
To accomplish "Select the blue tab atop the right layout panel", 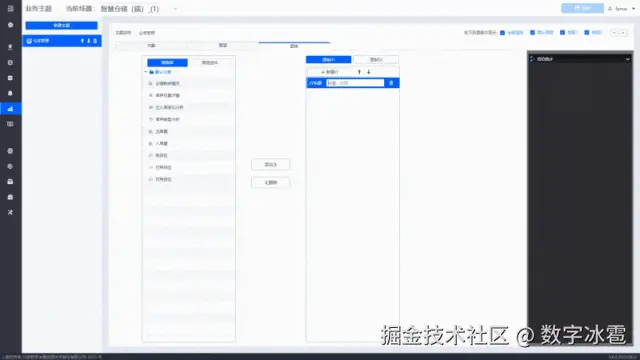I will pos(329,60).
